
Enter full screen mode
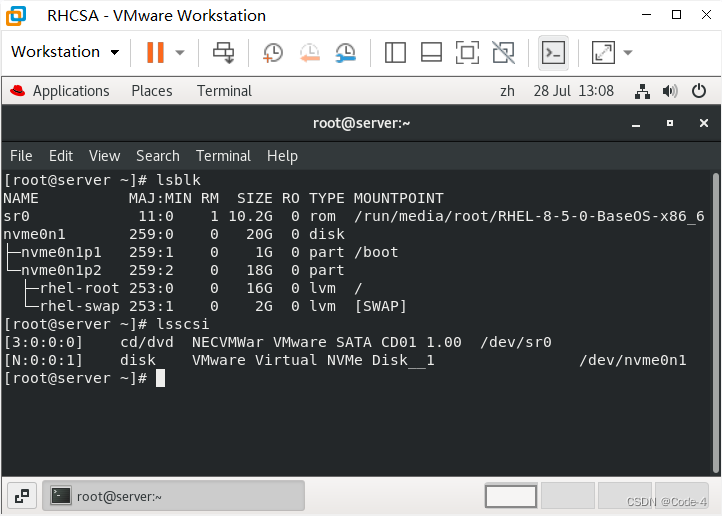[467, 52]
